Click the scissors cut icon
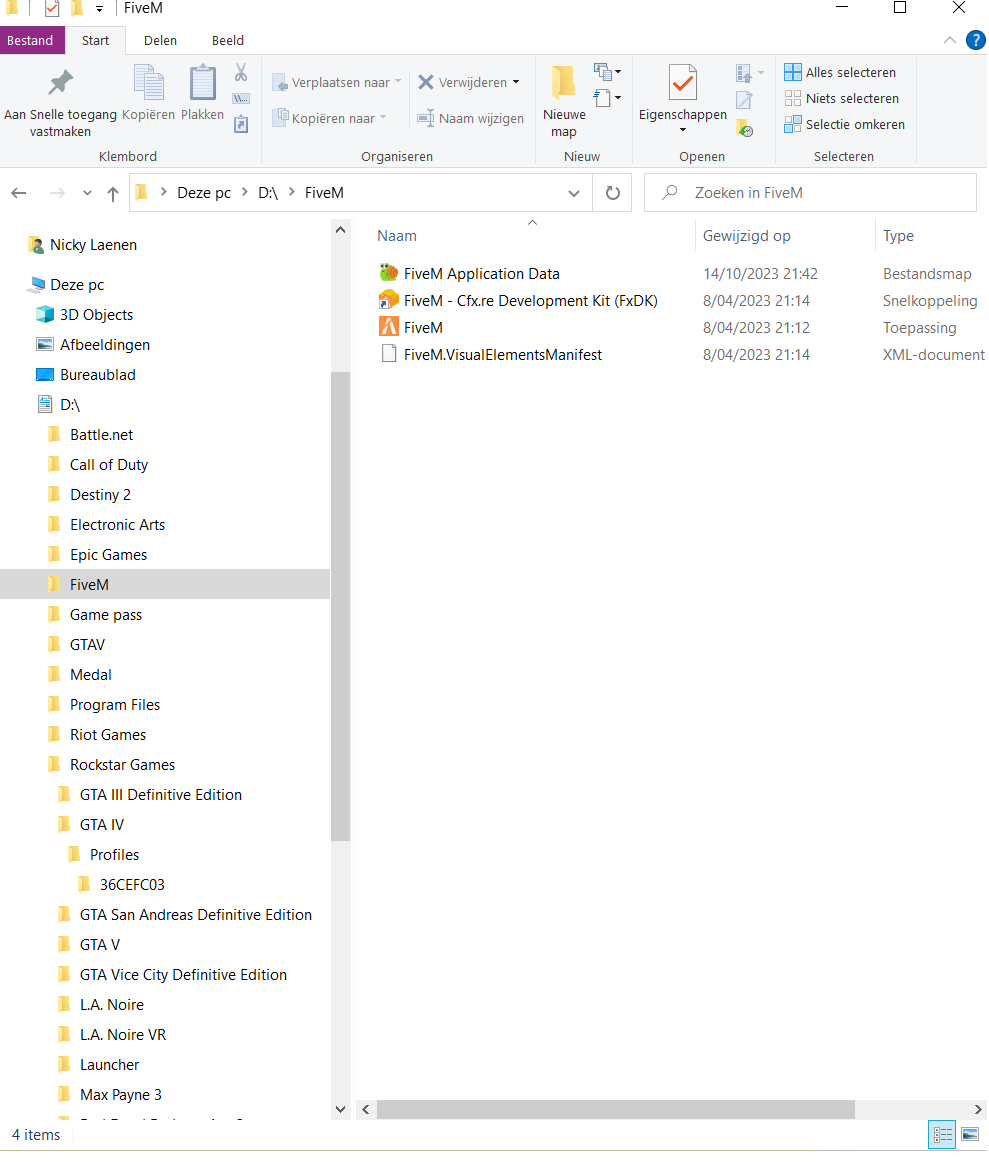 [x=241, y=73]
